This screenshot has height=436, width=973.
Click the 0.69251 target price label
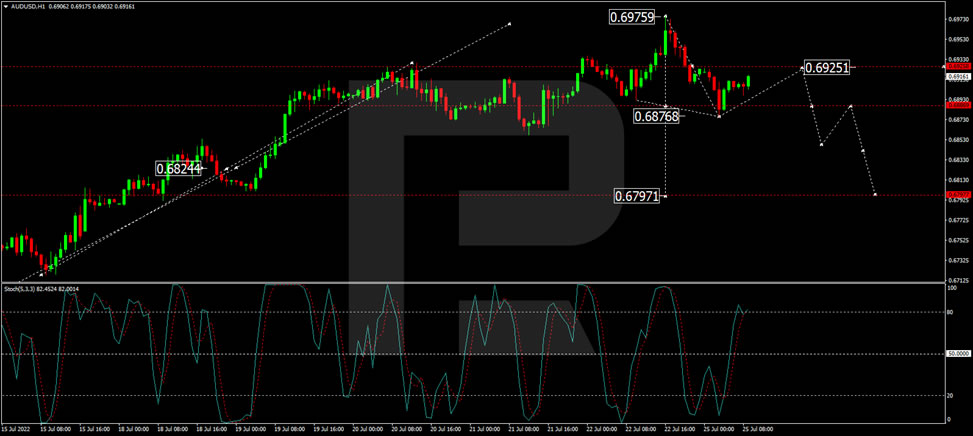[828, 68]
